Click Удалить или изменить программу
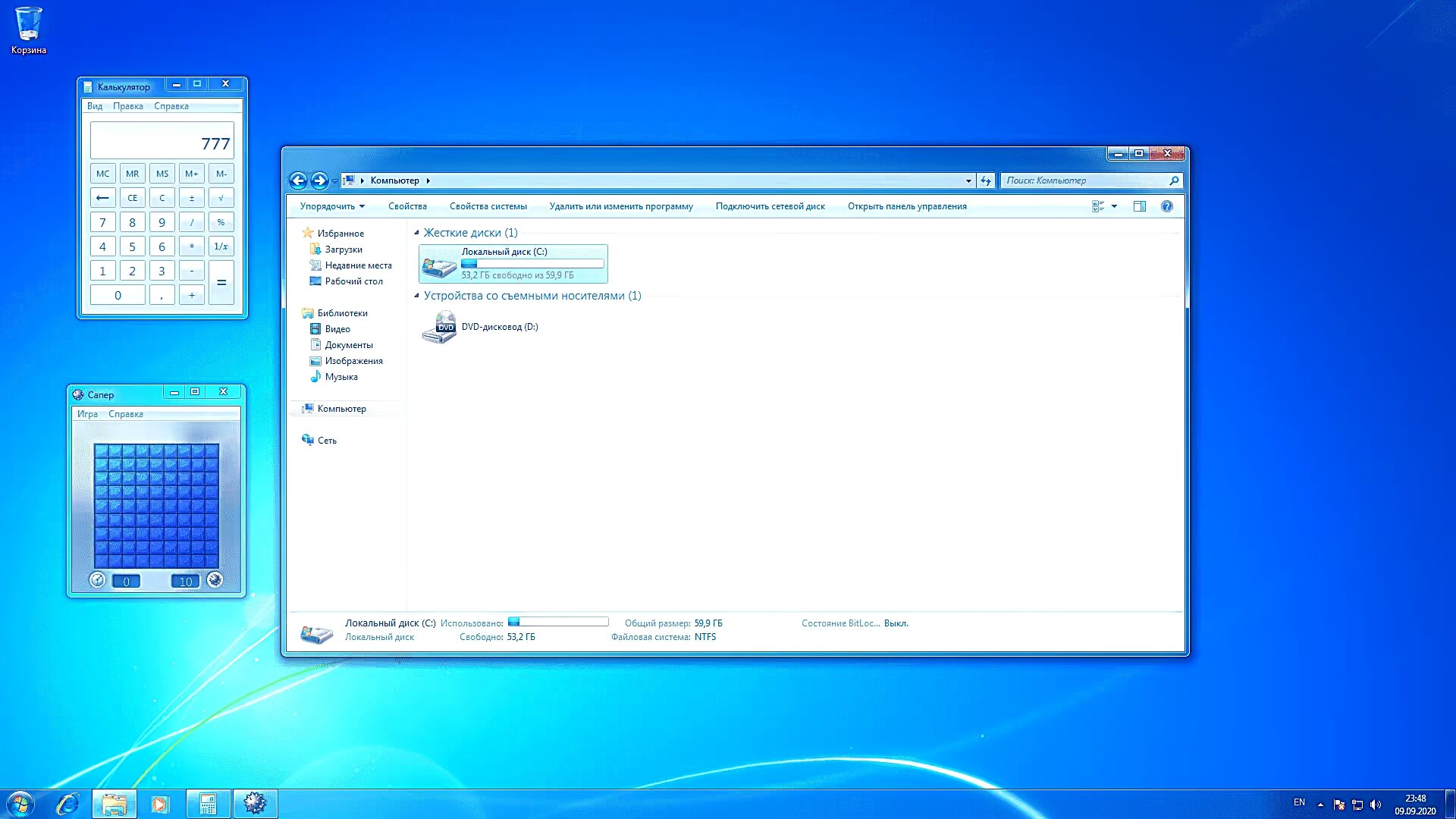This screenshot has height=819, width=1456. tap(621, 206)
